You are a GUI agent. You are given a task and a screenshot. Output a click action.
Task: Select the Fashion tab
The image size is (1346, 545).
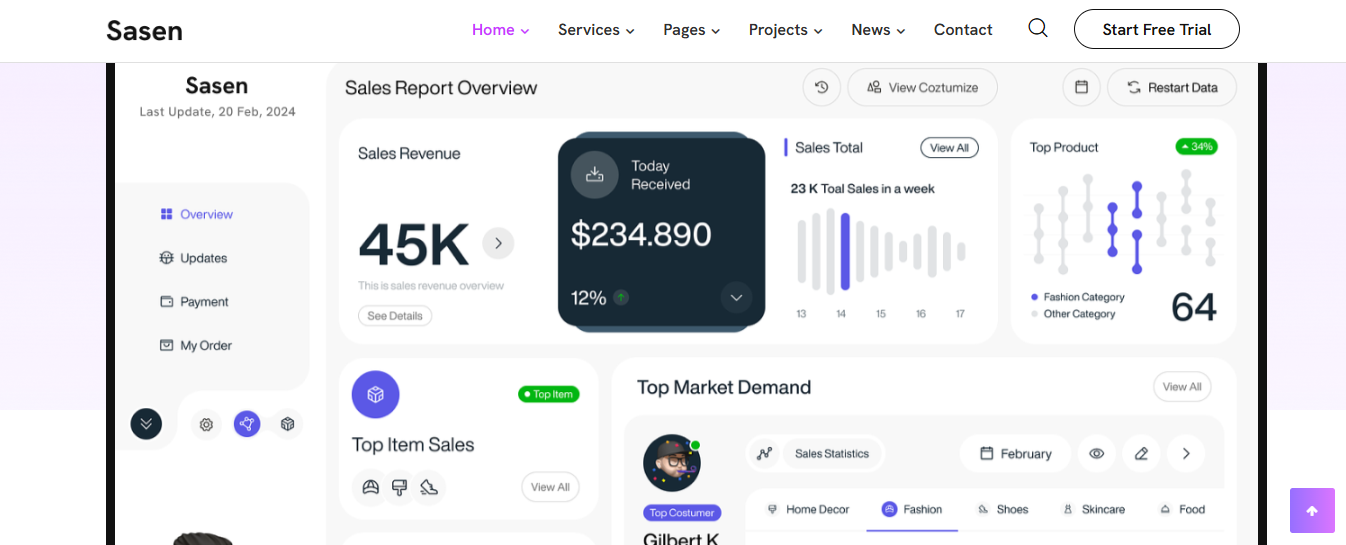click(x=912, y=509)
